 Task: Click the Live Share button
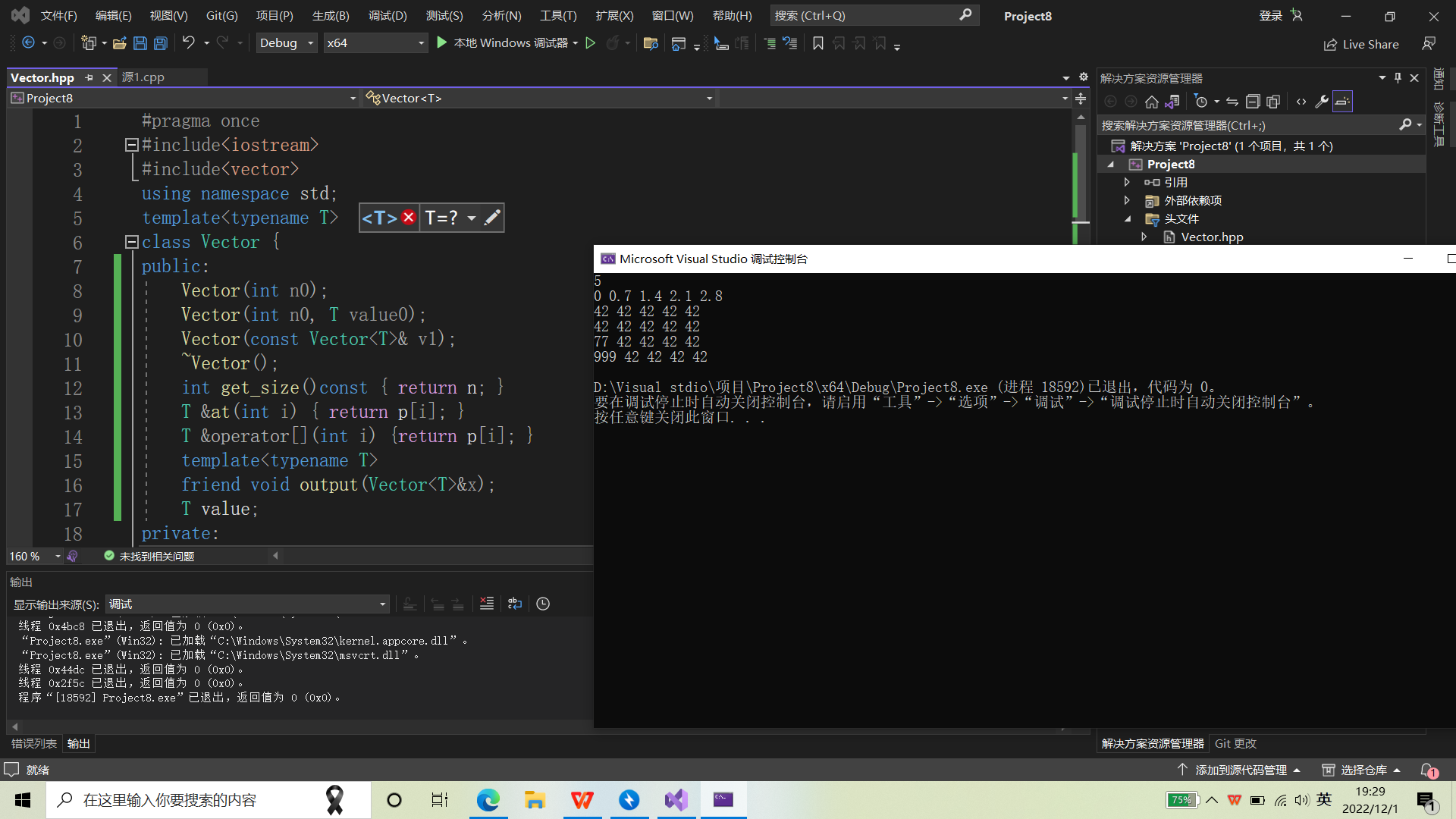[1361, 44]
